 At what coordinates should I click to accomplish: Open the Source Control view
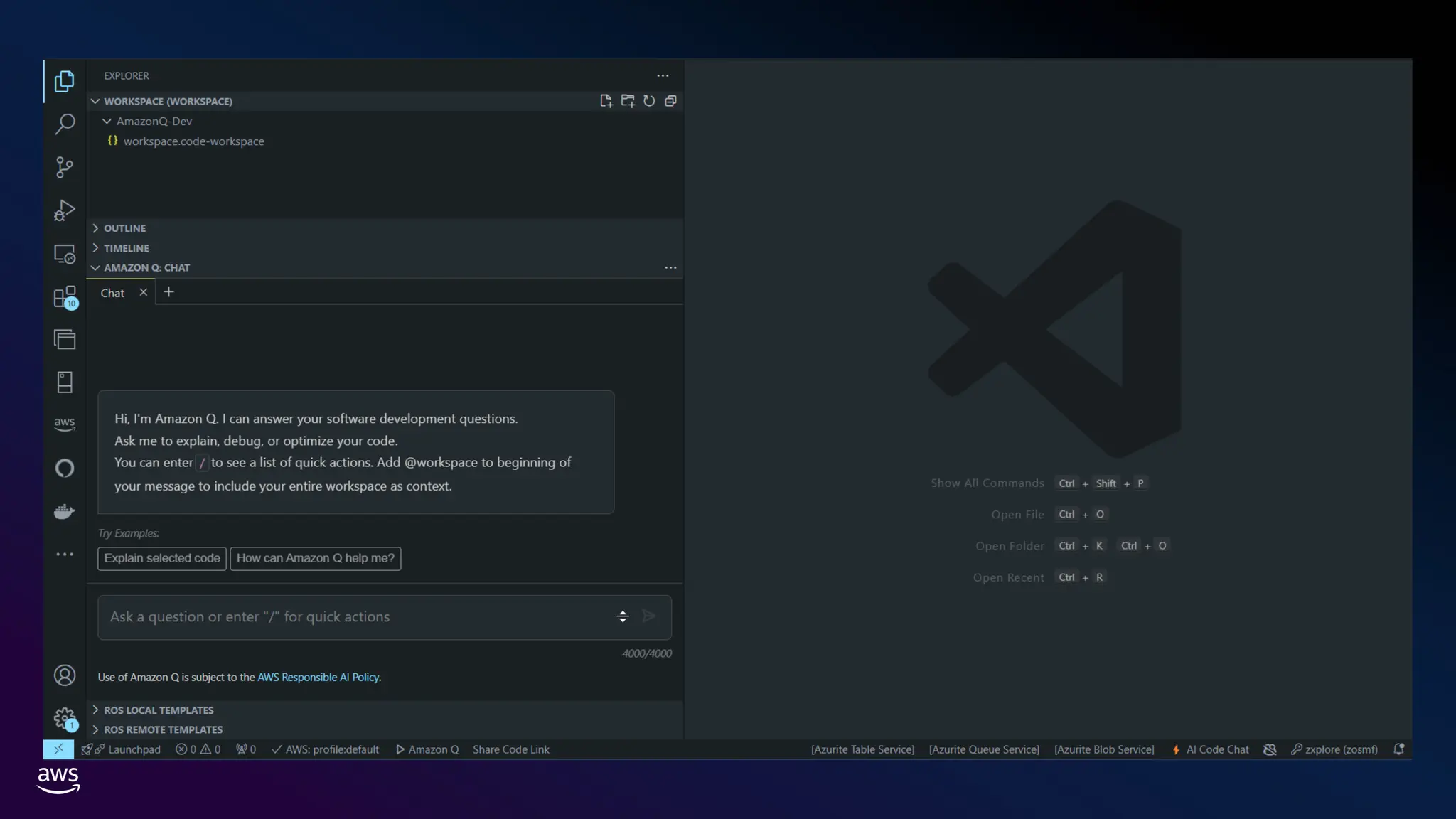pyautogui.click(x=65, y=168)
